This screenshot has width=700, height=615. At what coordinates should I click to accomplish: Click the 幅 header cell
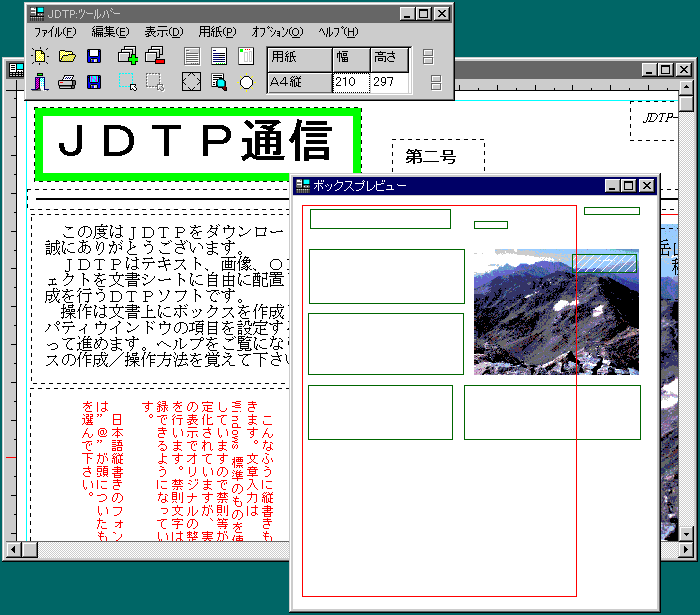click(x=351, y=59)
